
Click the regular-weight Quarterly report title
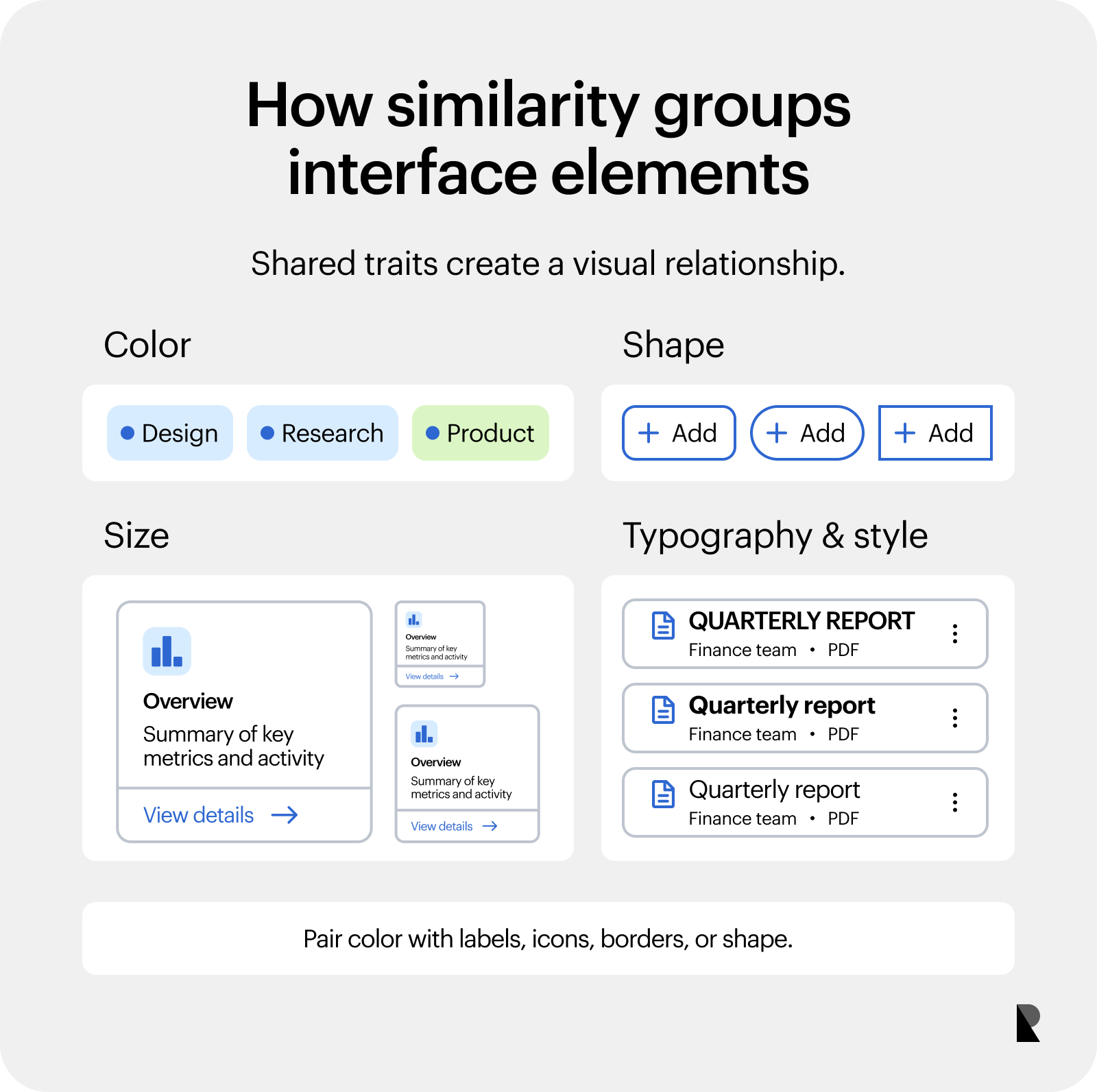[x=774, y=790]
